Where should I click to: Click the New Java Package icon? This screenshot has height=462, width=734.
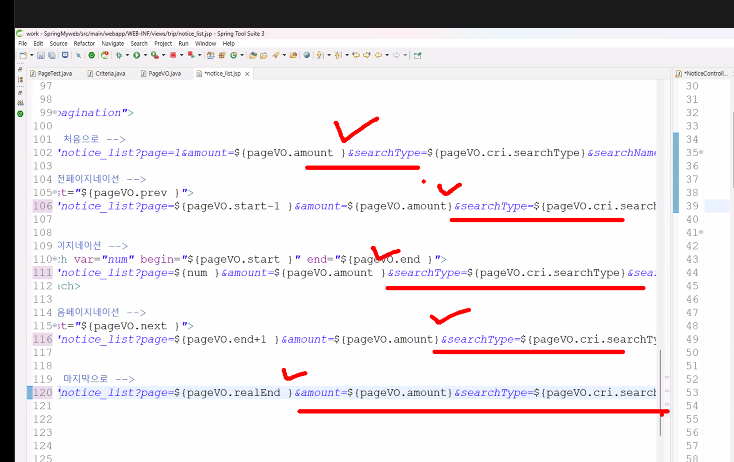[211, 55]
